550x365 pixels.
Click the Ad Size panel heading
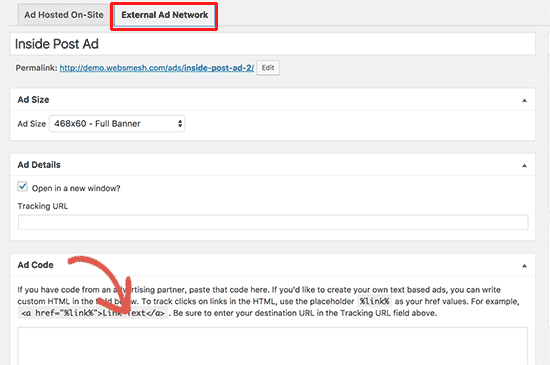33,100
